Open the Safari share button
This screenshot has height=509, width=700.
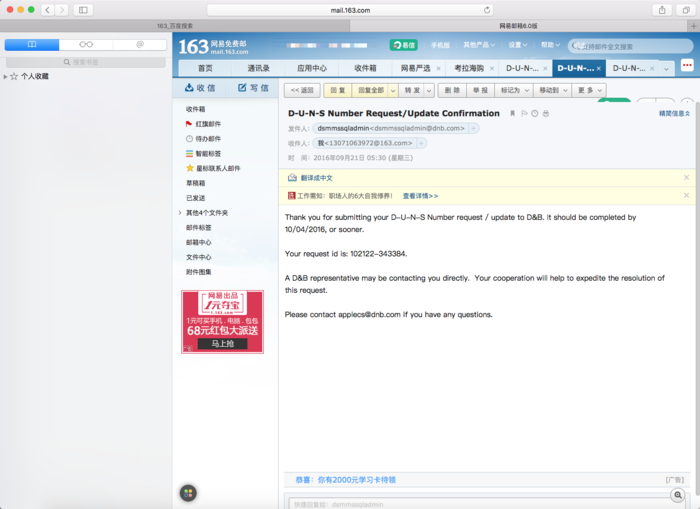point(662,10)
